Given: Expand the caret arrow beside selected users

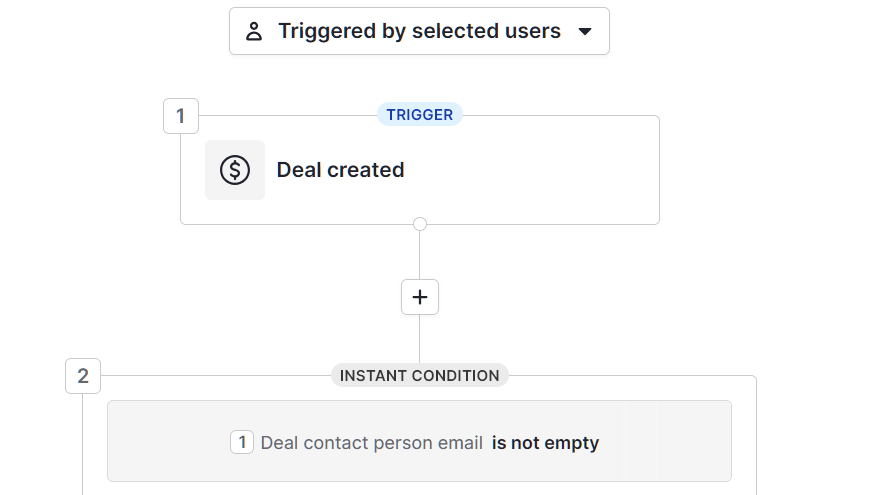Looking at the screenshot, I should click(x=585, y=31).
